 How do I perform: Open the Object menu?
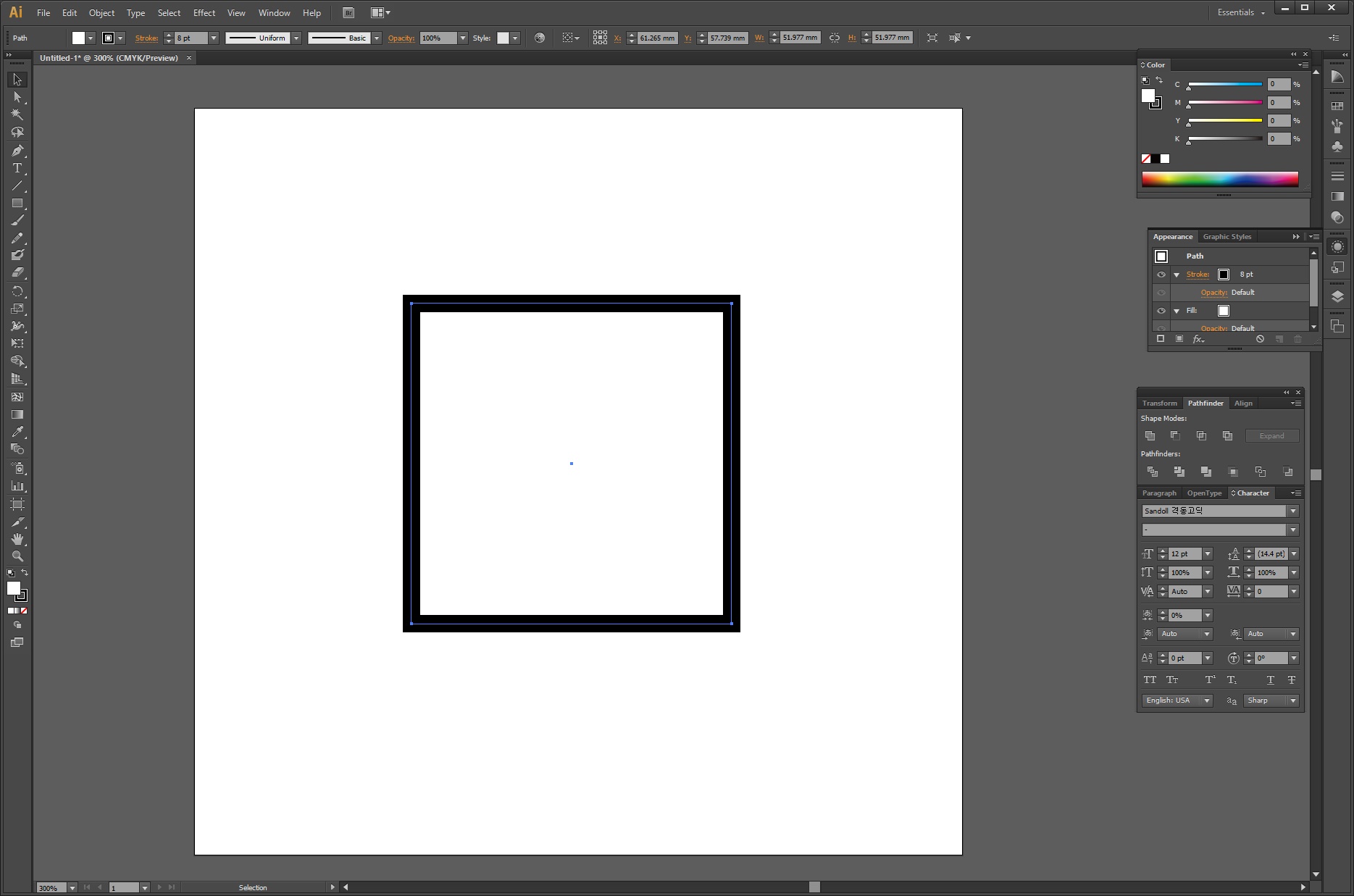[101, 13]
